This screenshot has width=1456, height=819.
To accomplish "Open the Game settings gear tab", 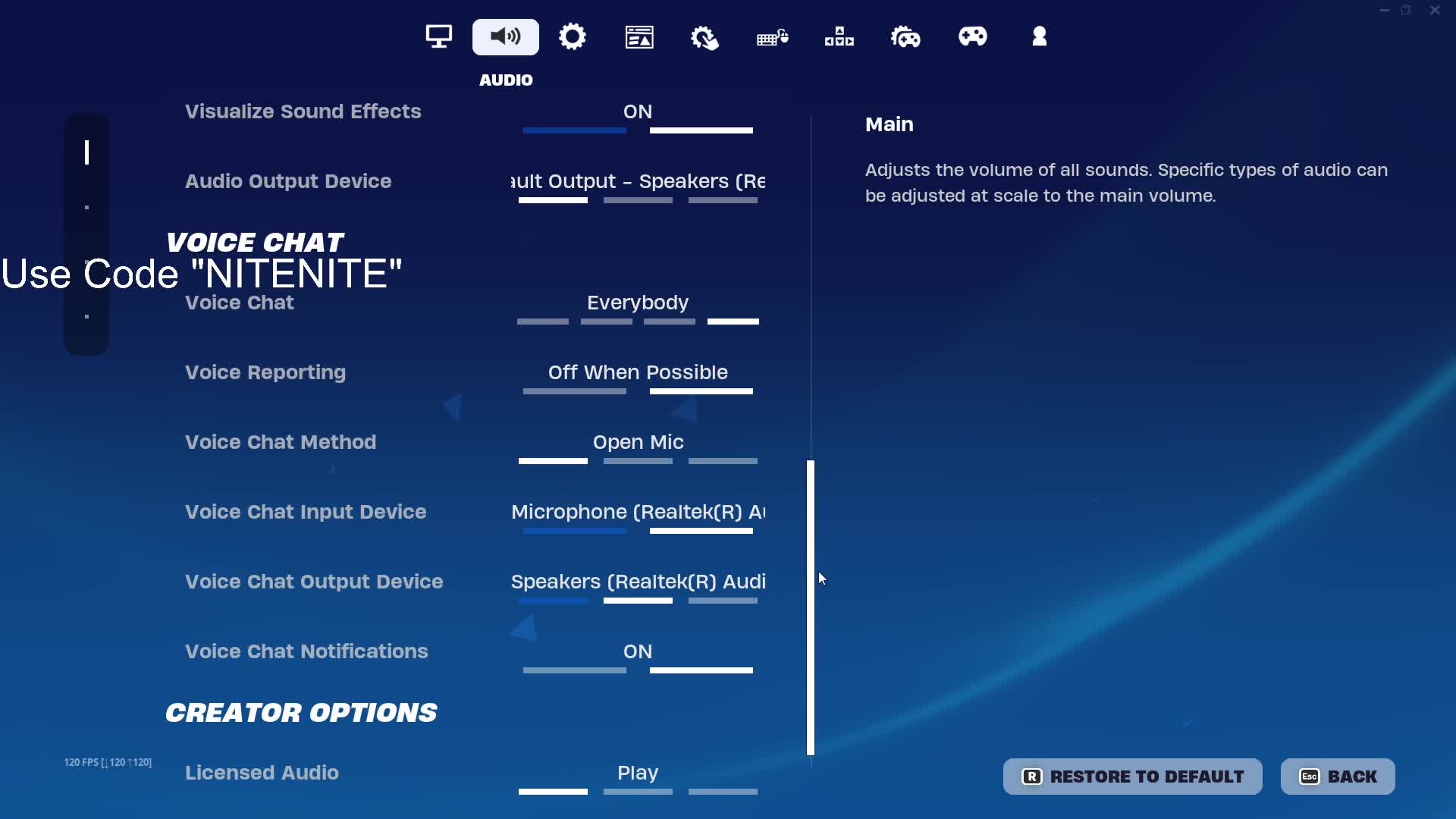I will [x=573, y=36].
